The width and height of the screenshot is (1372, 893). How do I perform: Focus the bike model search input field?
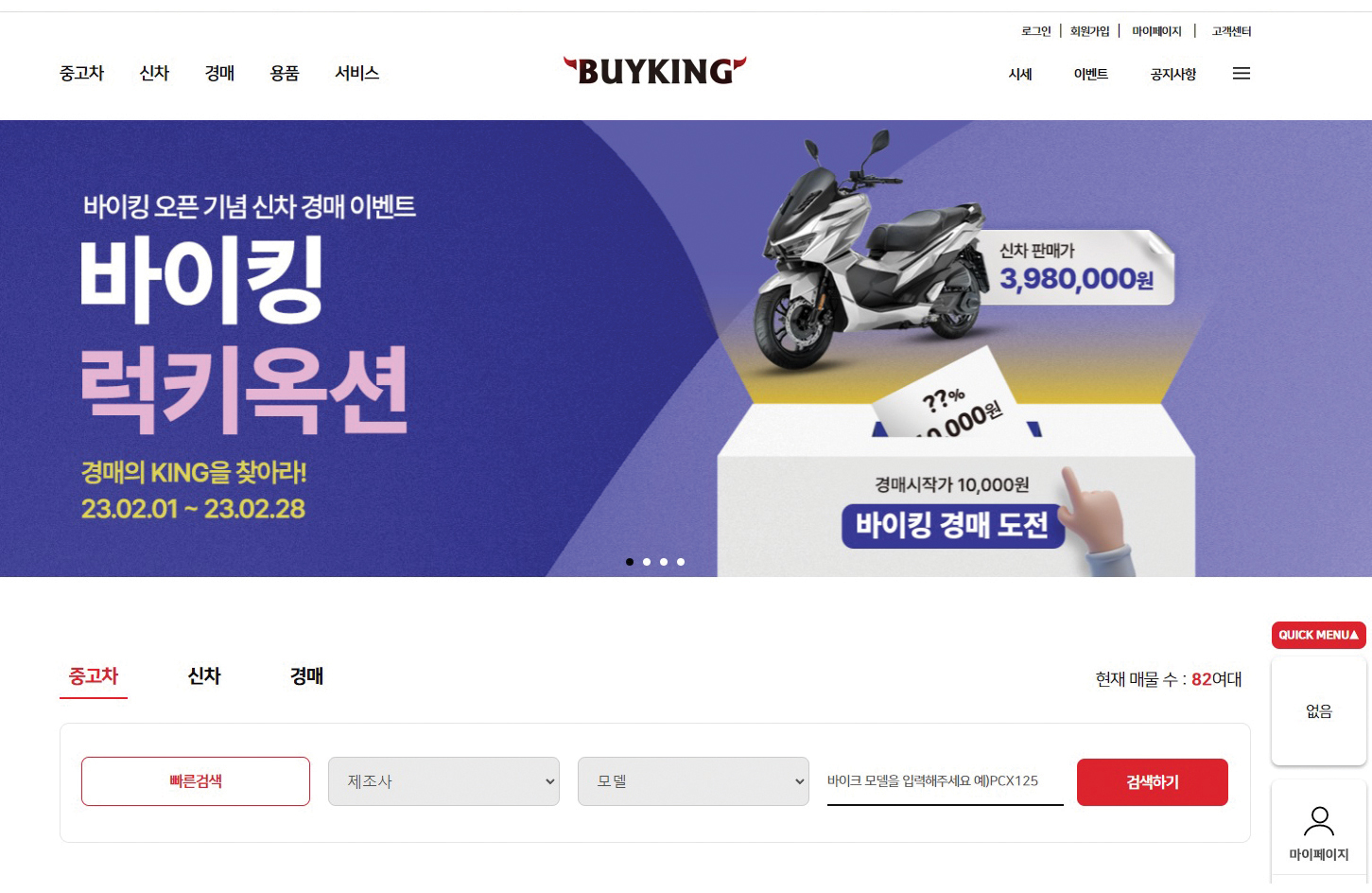[x=945, y=782]
